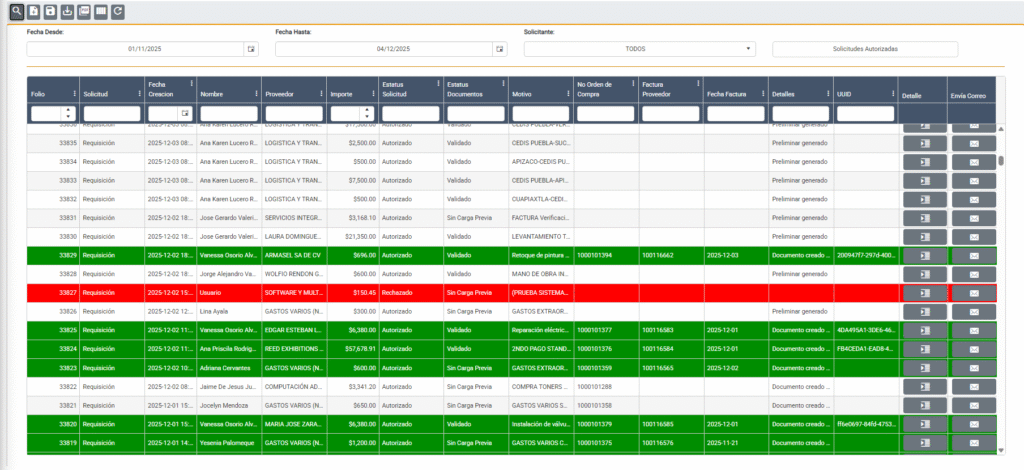The image size is (1024, 470).
Task: Click the UUID column filter input
Action: tap(865, 113)
